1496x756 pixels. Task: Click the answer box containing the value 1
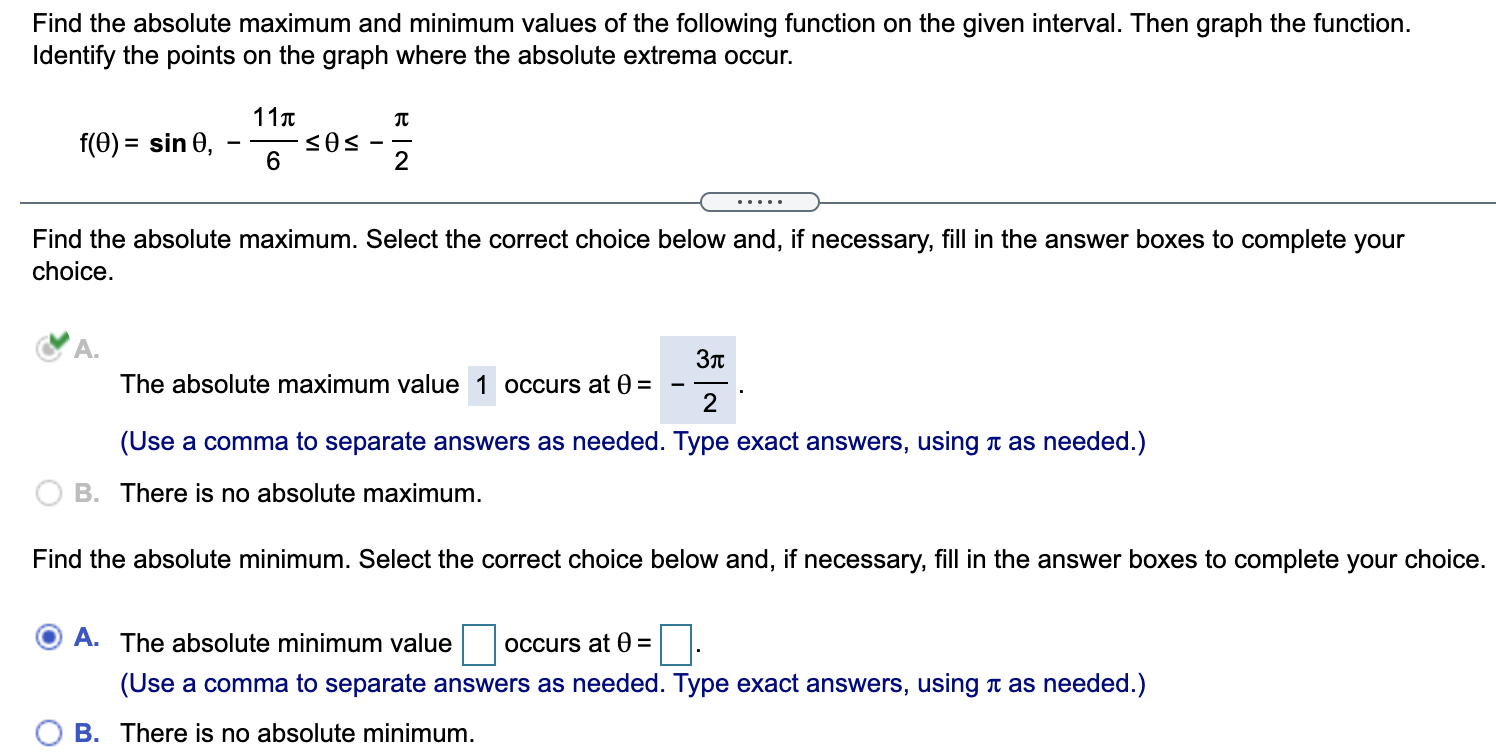483,384
